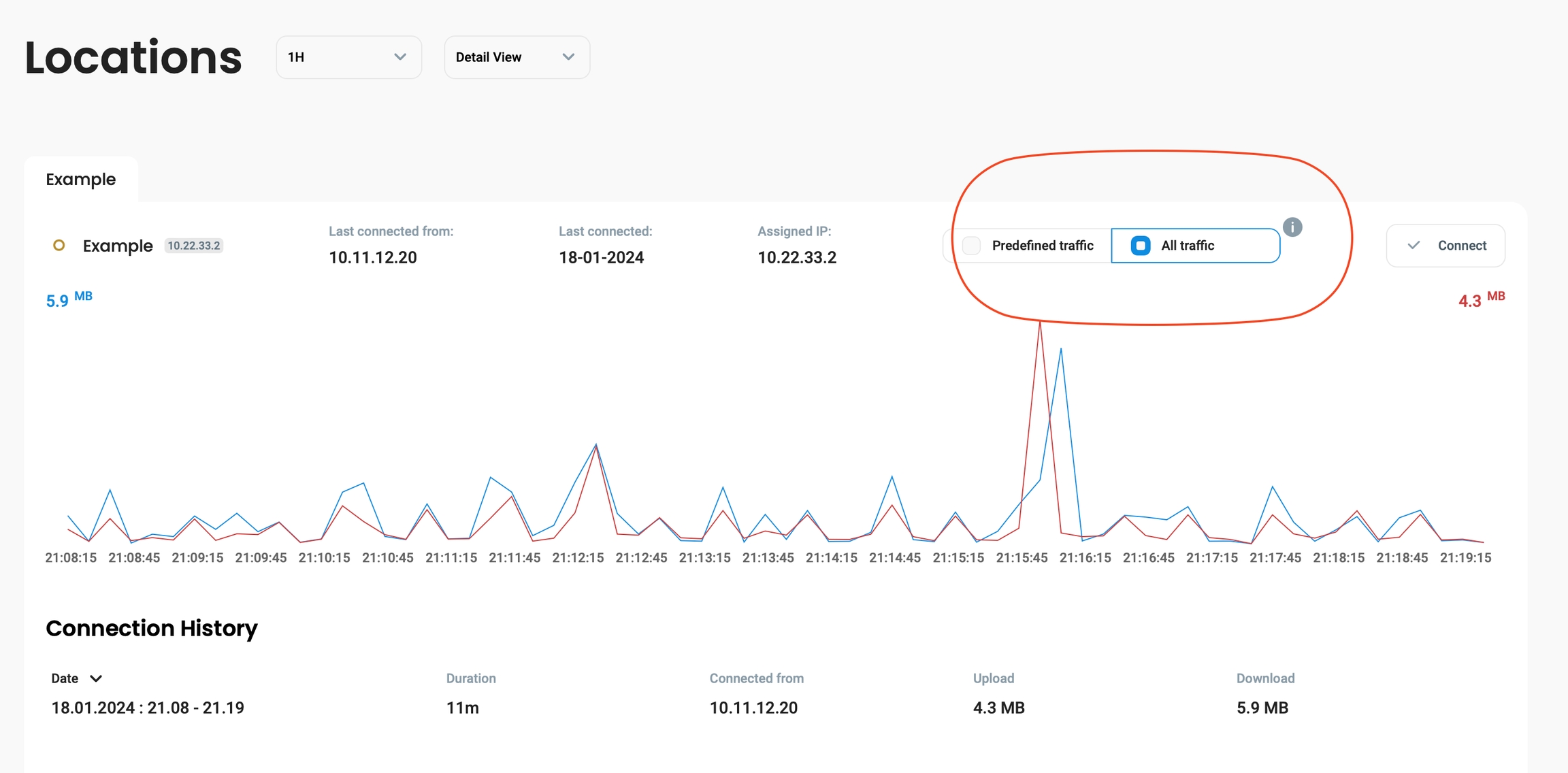Click the Date sort arrow icon
Screen dimensions: 1568x773
pos(96,678)
